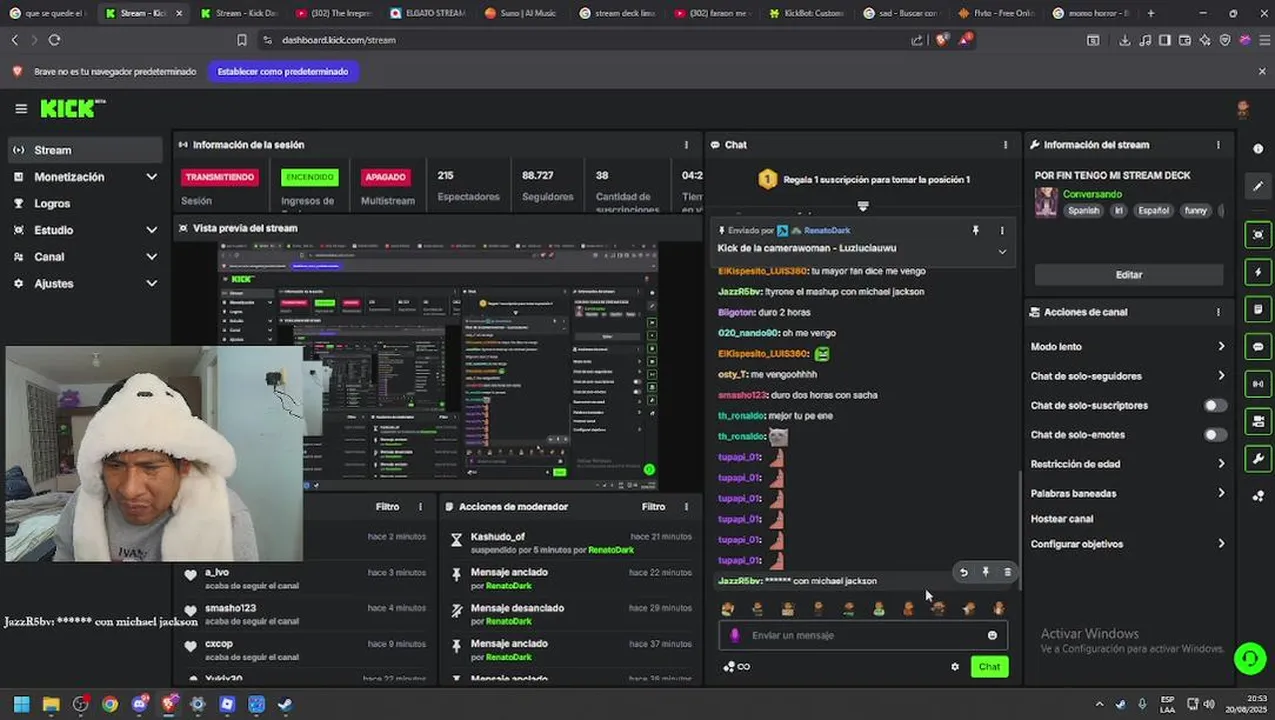This screenshot has width=1275, height=720.
Task: Toggle Chat de solo-emotes switch
Action: coord(1215,435)
